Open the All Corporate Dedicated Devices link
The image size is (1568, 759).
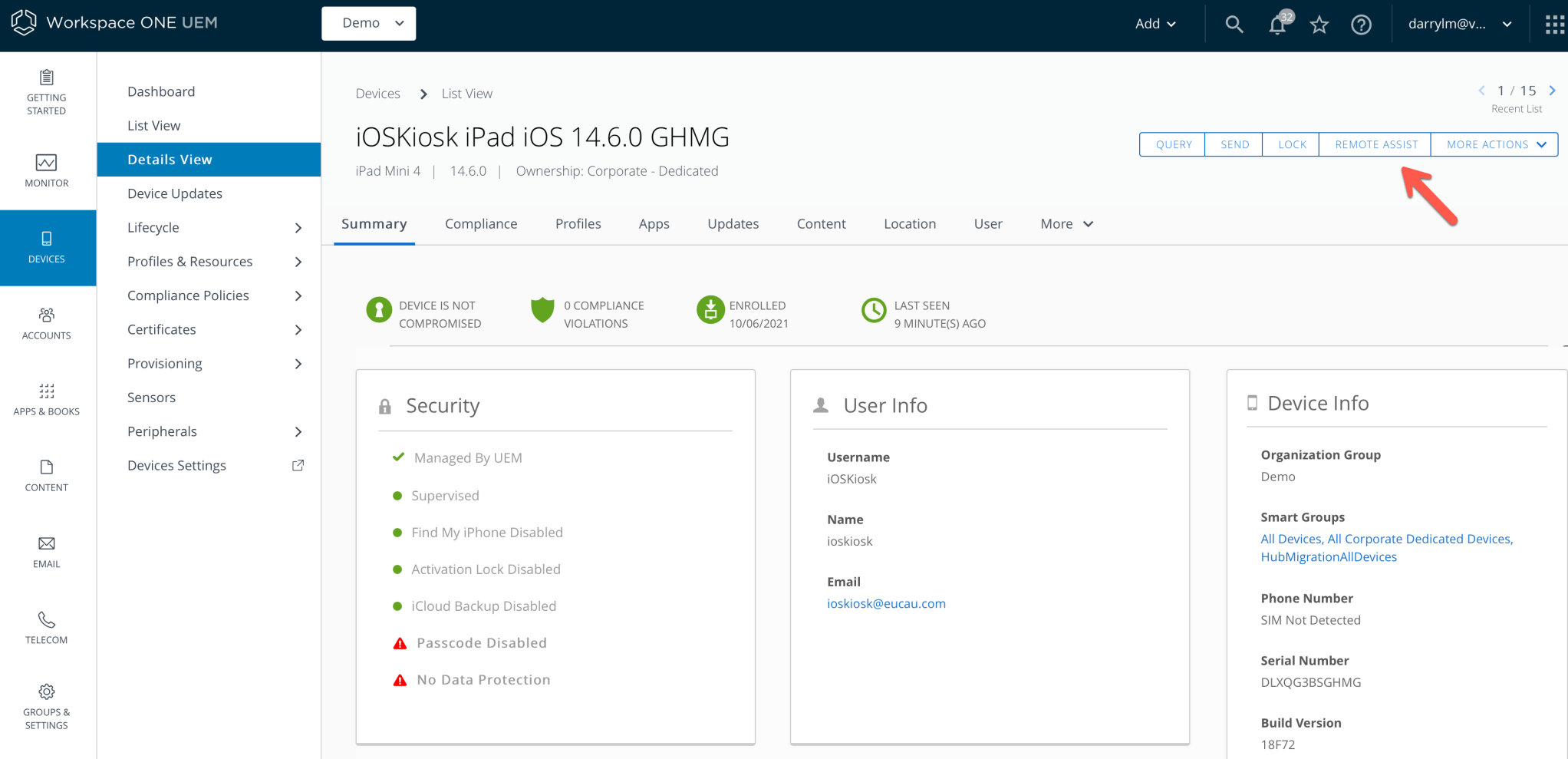[1420, 539]
